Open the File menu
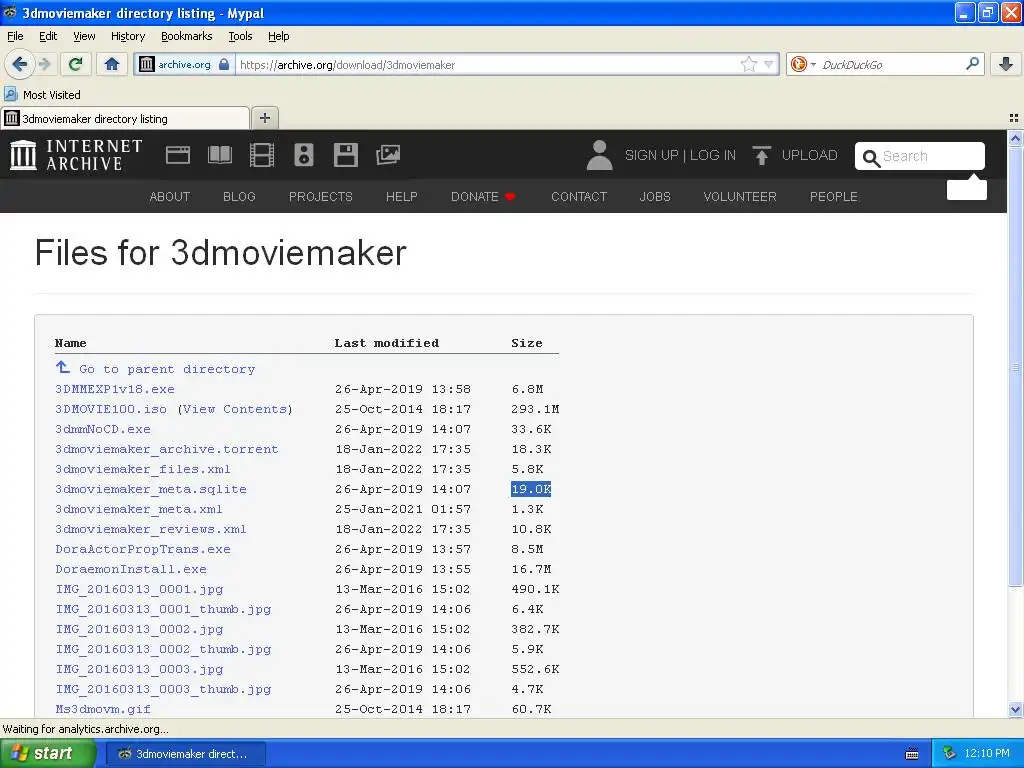1024x768 pixels. pos(15,36)
